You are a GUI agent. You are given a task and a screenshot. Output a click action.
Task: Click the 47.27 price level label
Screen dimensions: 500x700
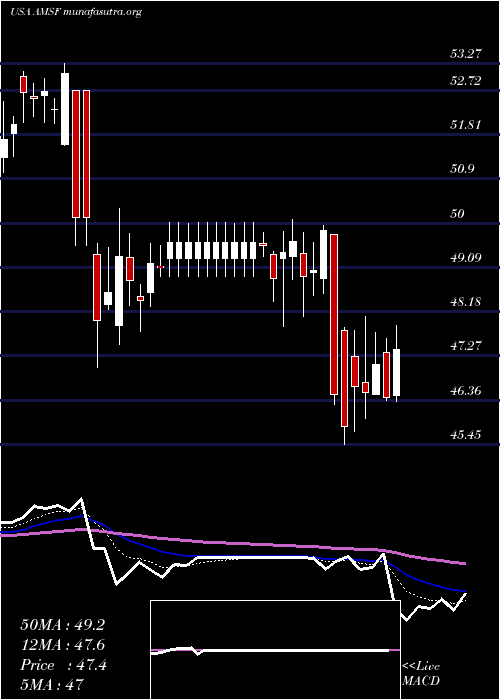pos(466,346)
